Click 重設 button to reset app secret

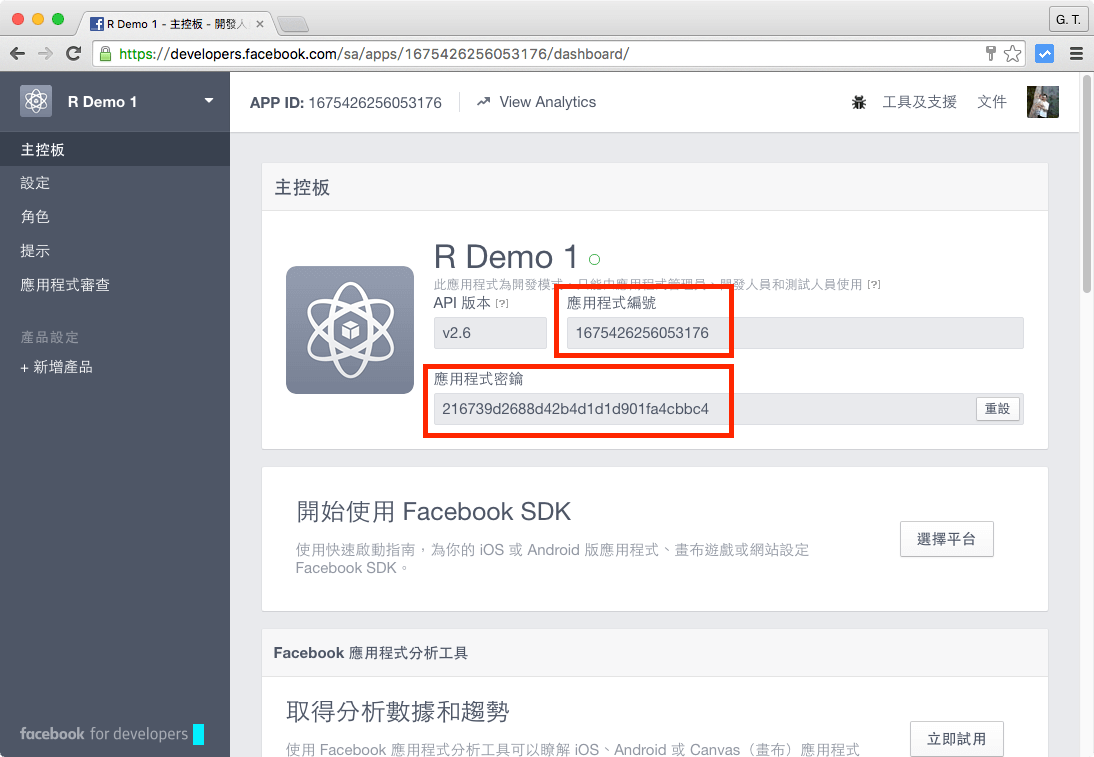[997, 409]
